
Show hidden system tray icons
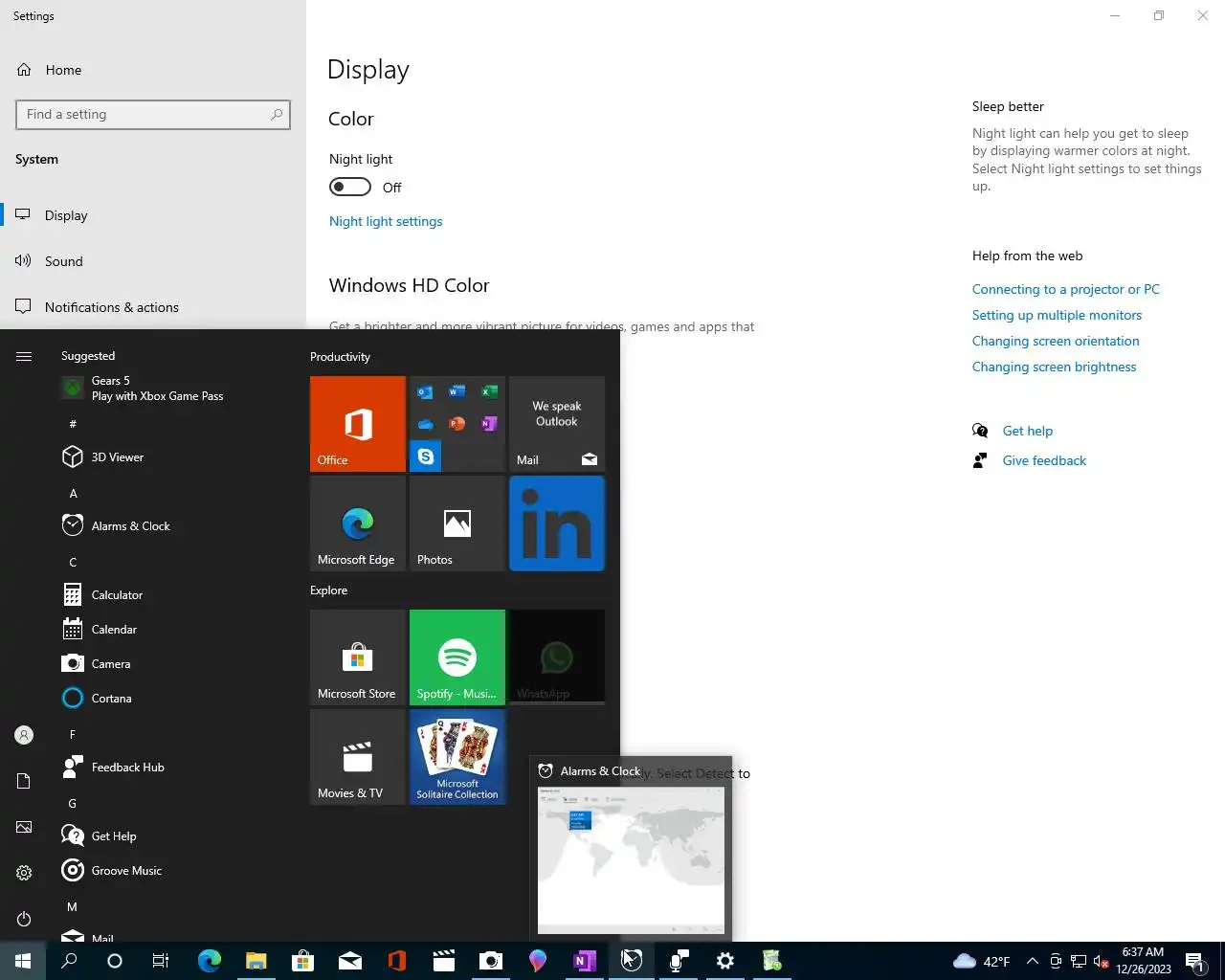point(1032,961)
